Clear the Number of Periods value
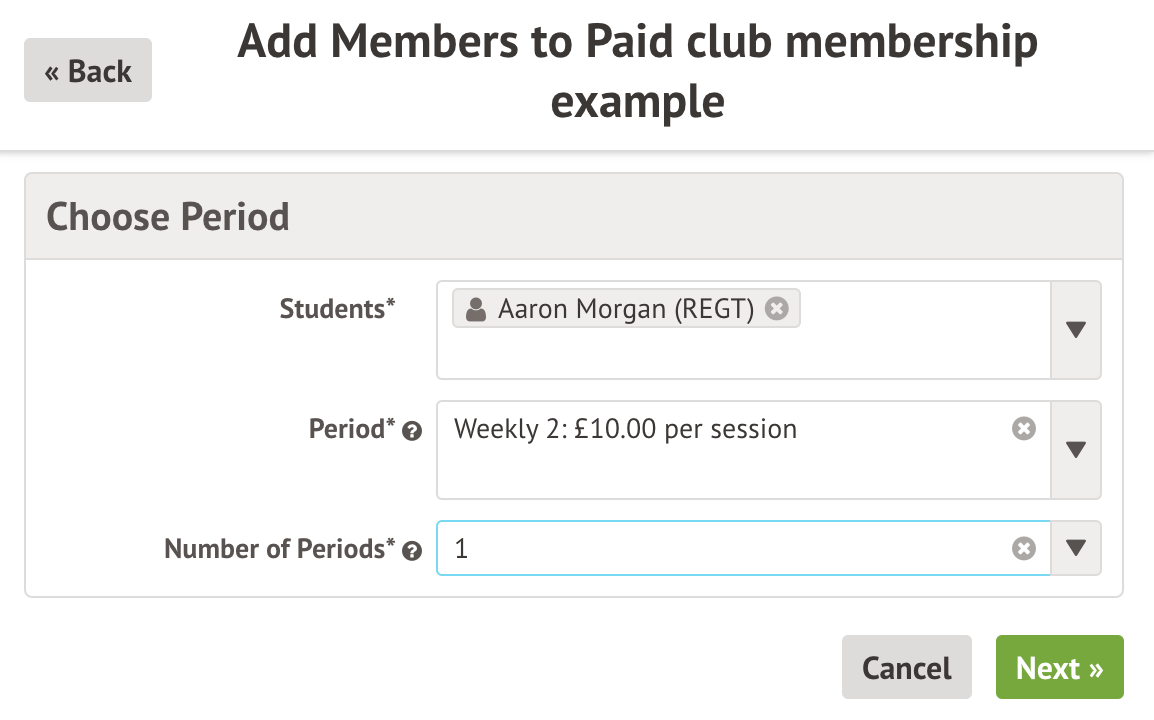Image resolution: width=1154 pixels, height=720 pixels. 1023,548
